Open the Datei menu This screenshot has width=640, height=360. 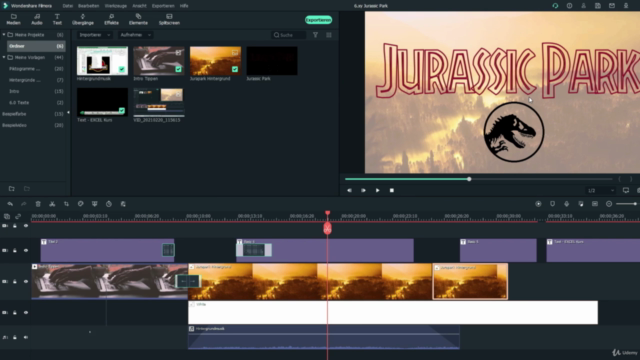(x=67, y=6)
